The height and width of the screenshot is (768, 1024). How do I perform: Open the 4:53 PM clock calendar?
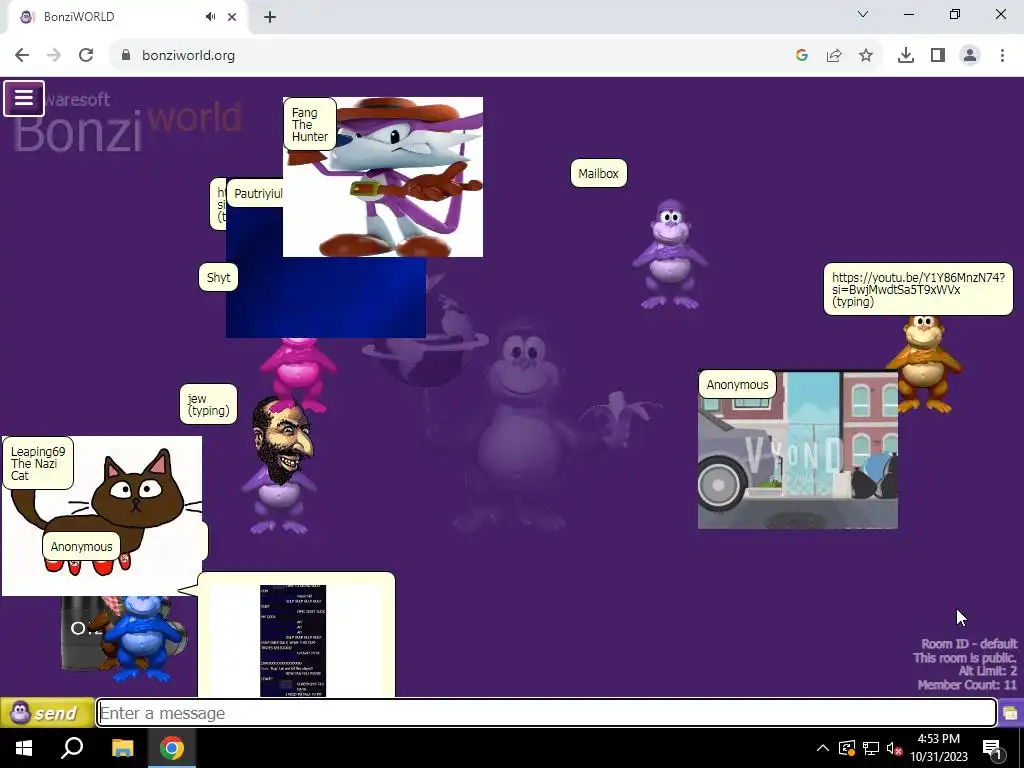938,748
